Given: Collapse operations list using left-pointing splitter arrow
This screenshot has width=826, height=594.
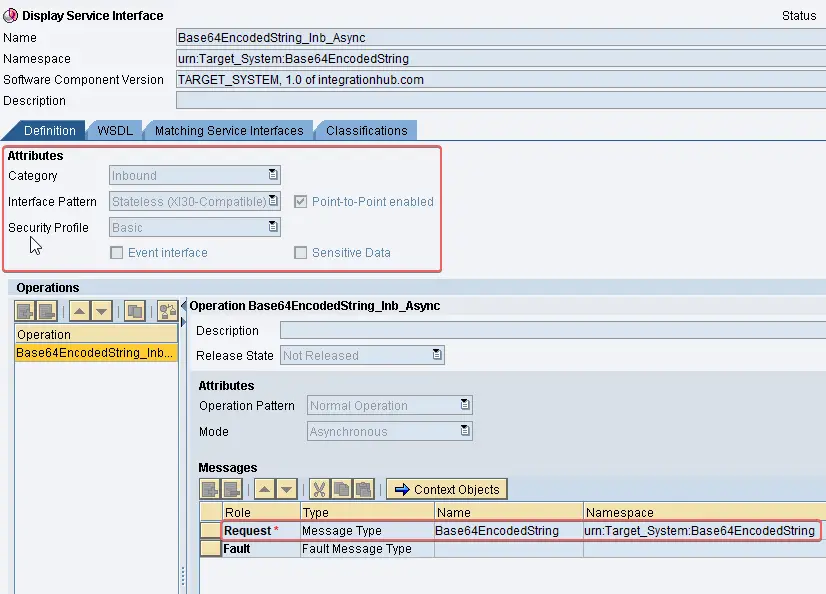Looking at the screenshot, I should (x=183, y=305).
